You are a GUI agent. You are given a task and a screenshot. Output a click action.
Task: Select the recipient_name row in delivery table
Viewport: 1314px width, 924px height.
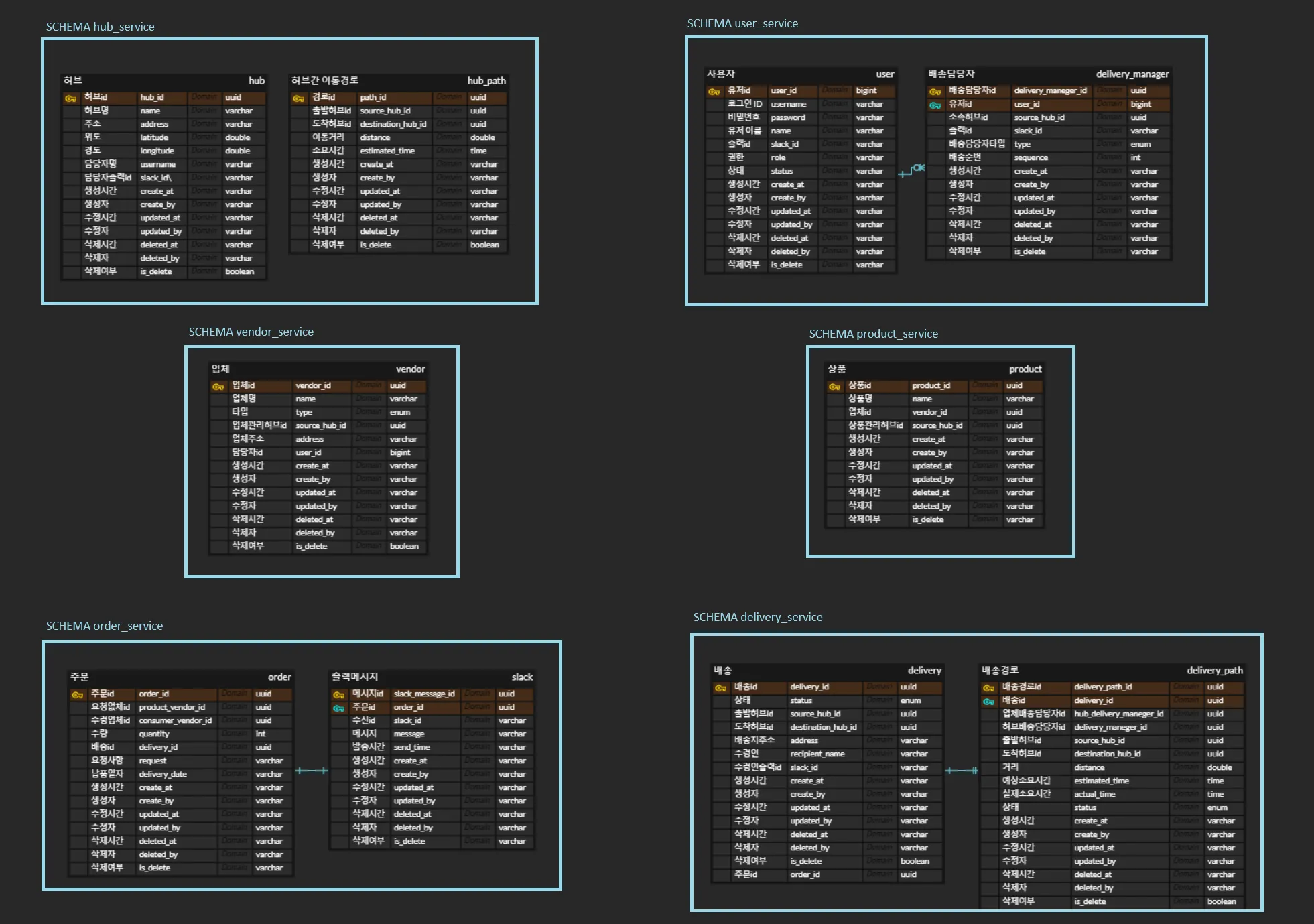(x=817, y=754)
